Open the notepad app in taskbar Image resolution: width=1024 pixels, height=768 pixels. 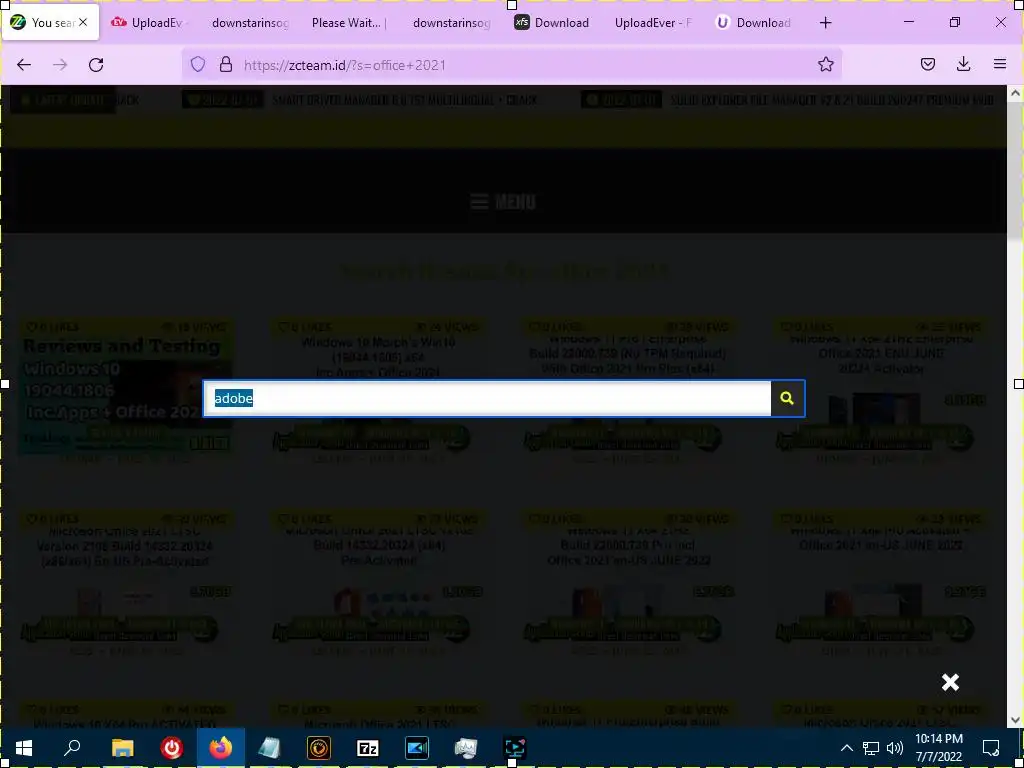269,748
